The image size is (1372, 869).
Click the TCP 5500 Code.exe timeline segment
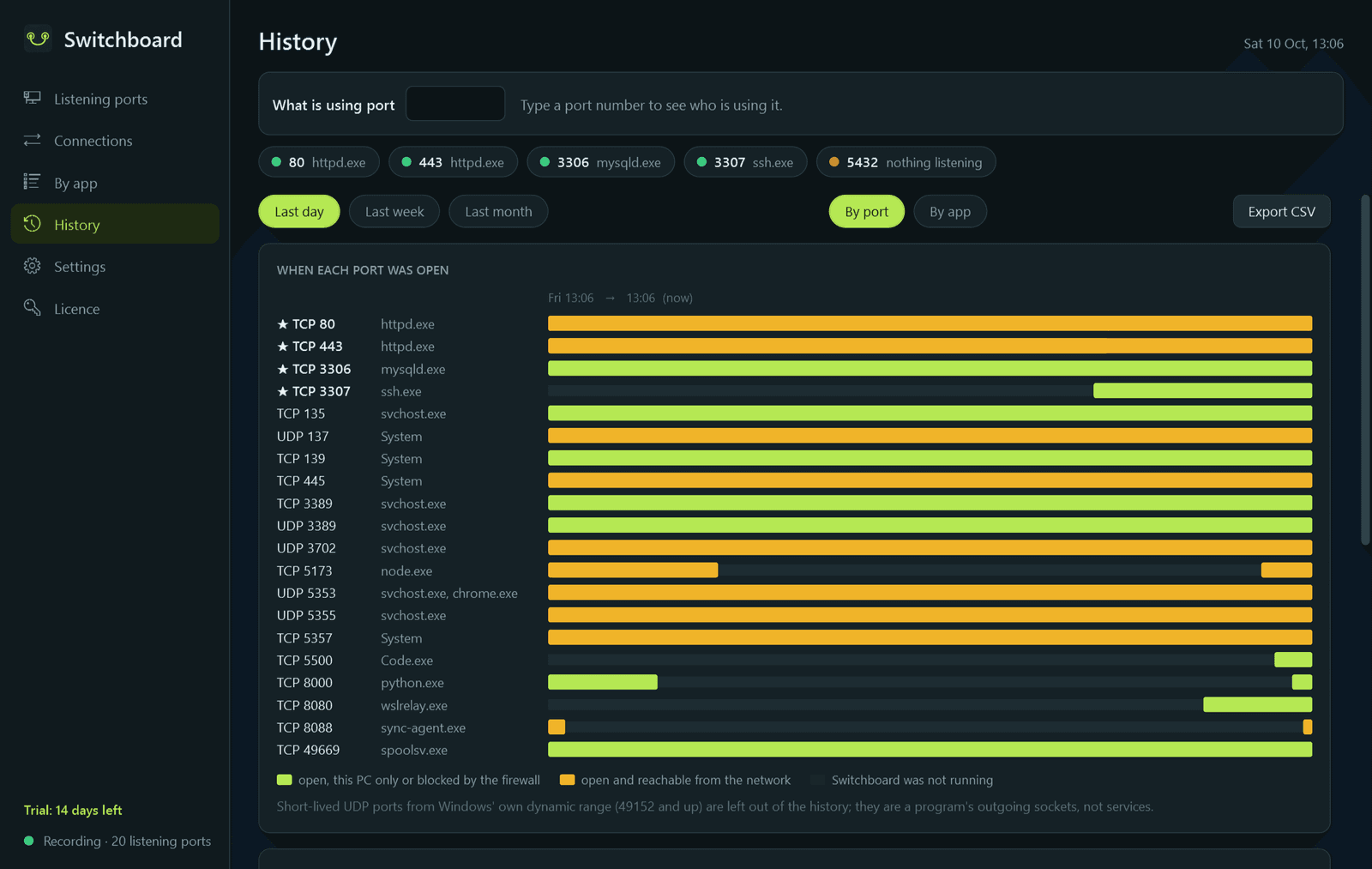(x=1293, y=660)
